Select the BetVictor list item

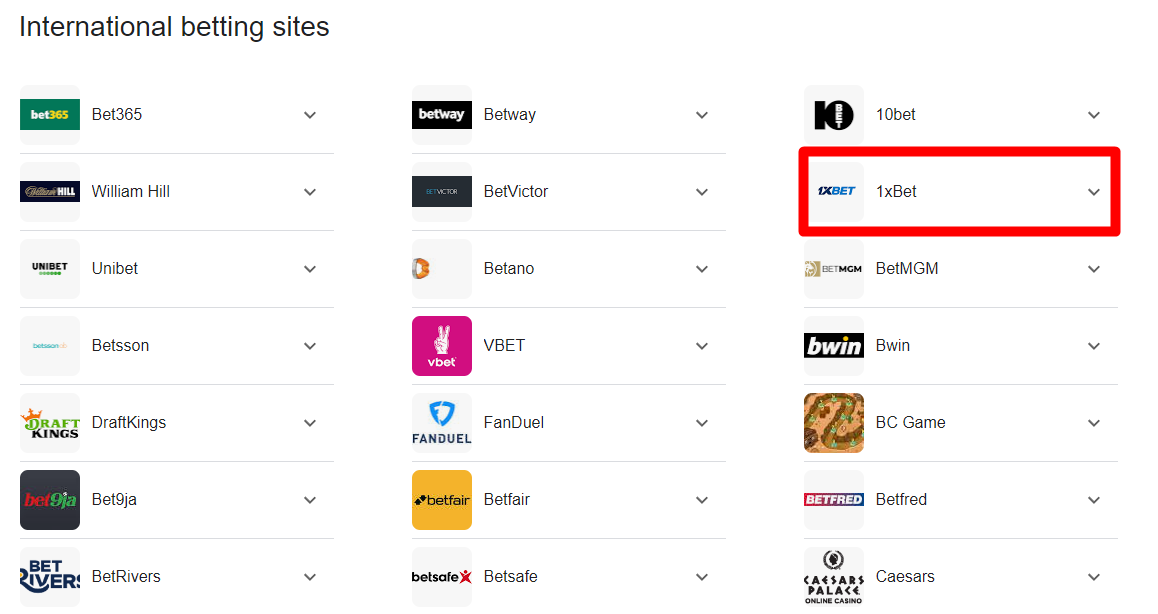(569, 192)
